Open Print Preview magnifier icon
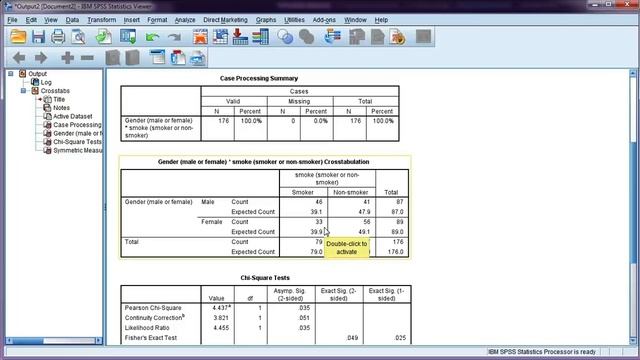 78,37
